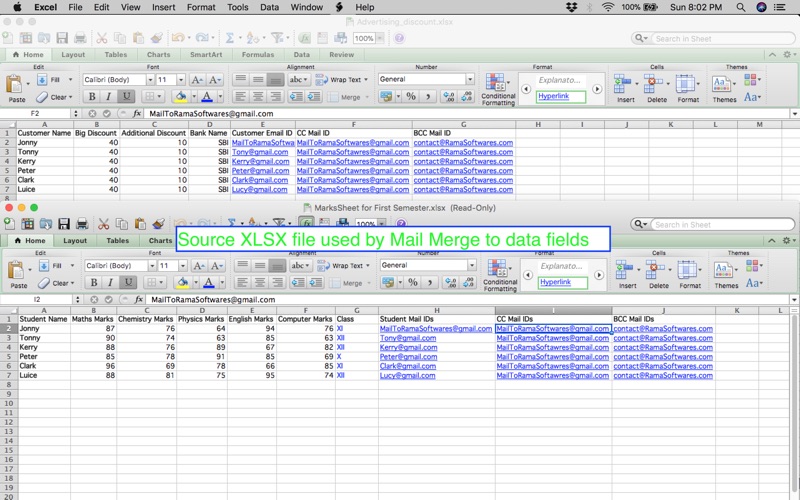
Task: Toggle Wrap Text in Advertising_discount window
Action: pyautogui.click(x=341, y=80)
